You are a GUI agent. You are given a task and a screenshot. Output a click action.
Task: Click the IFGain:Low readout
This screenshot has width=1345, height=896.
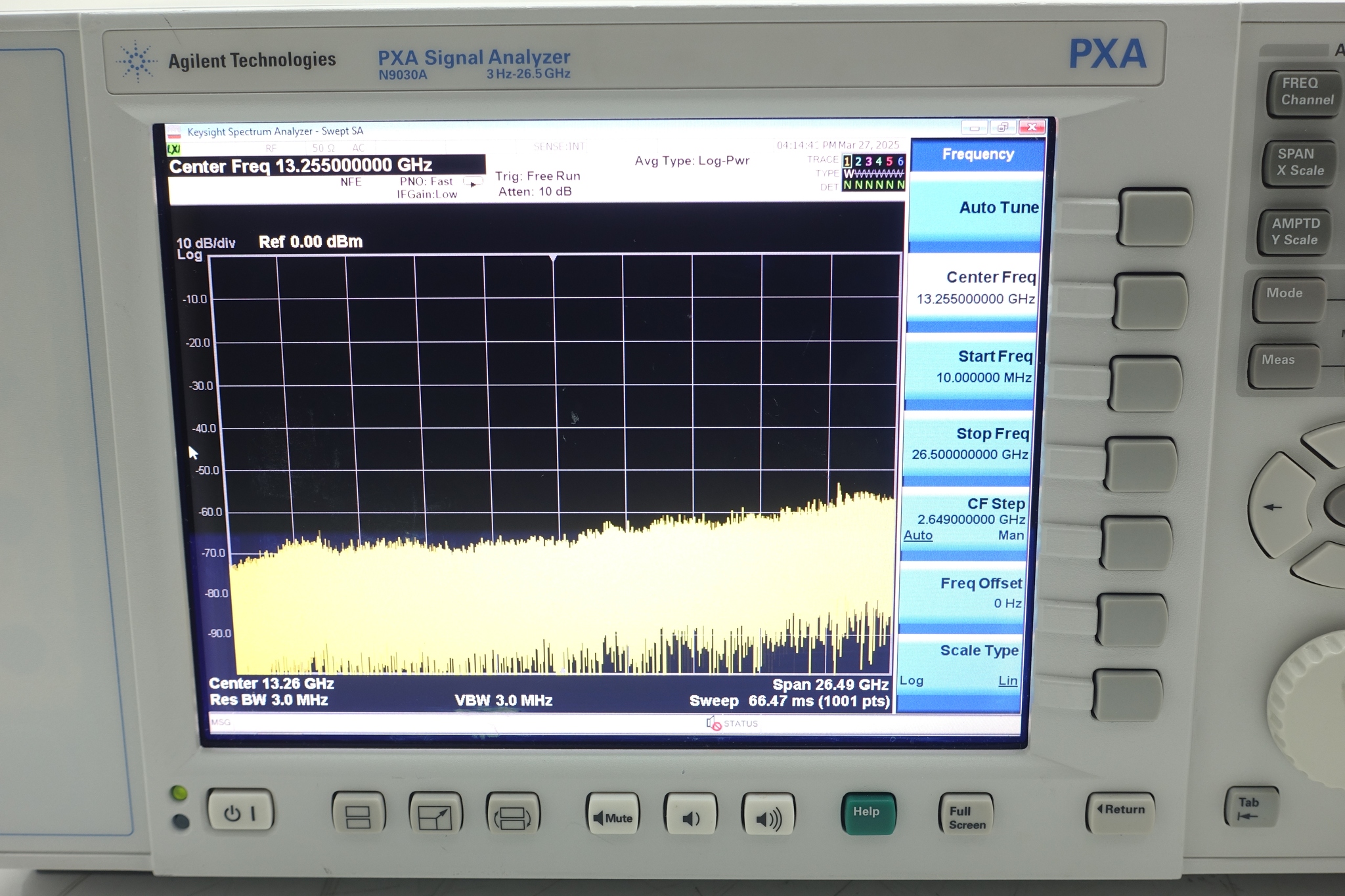[427, 194]
